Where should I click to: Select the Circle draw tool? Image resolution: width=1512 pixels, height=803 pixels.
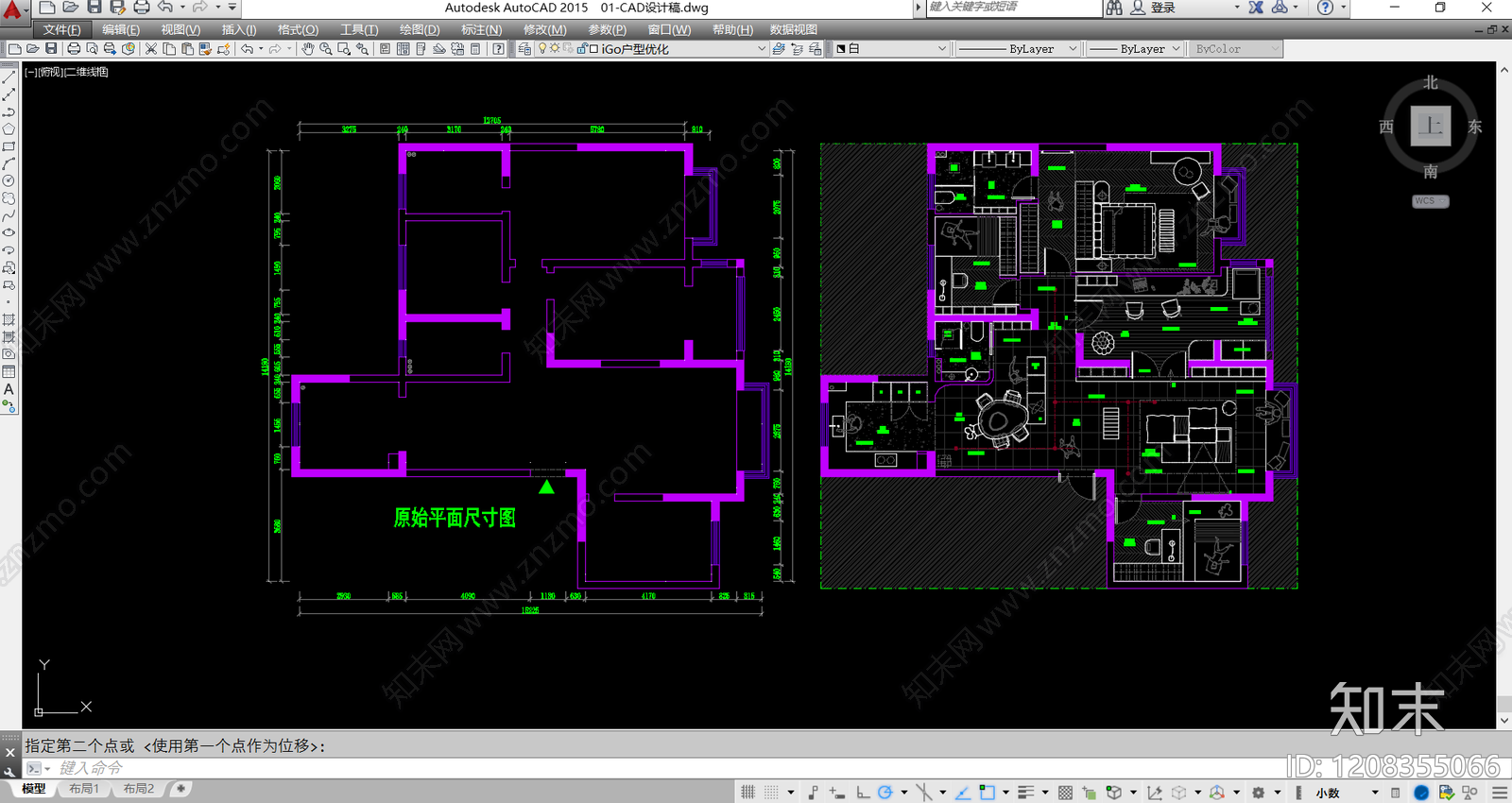(9, 180)
